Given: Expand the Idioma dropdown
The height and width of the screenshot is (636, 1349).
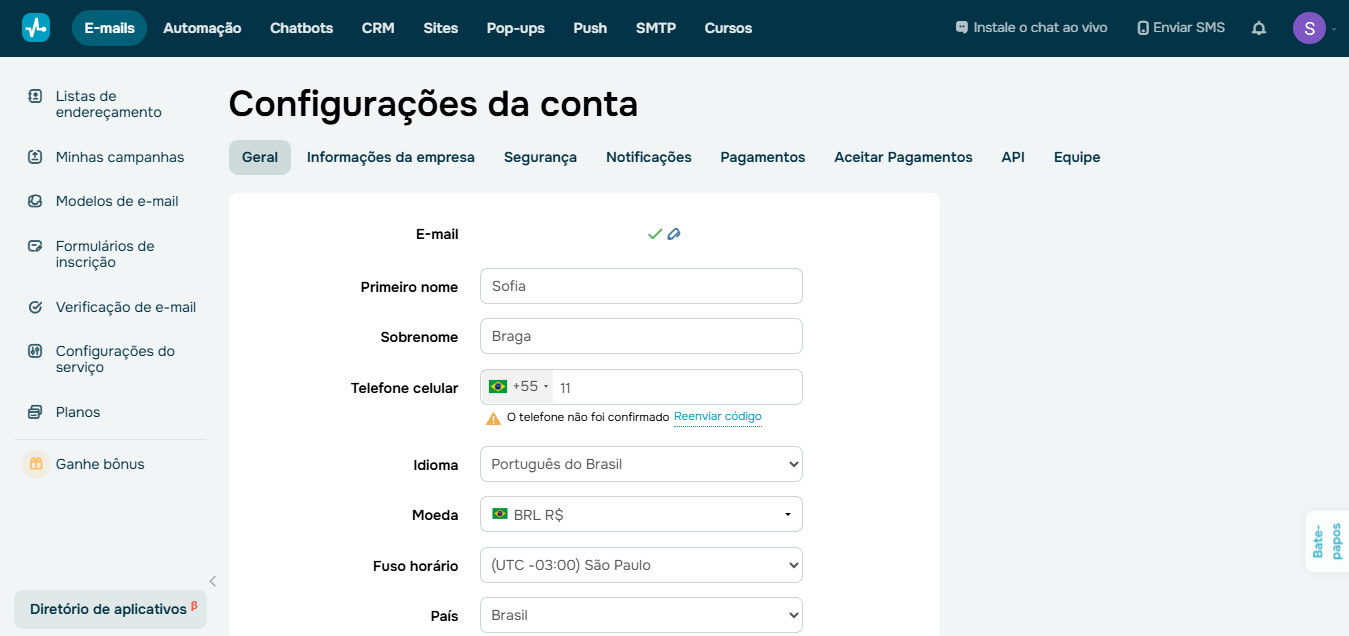Looking at the screenshot, I should [x=641, y=464].
